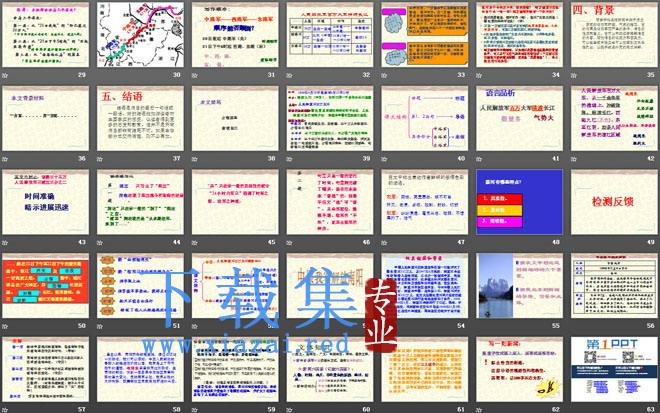660x413 pixels.
Task: Select slide 51 with orange badges
Action: (140, 285)
